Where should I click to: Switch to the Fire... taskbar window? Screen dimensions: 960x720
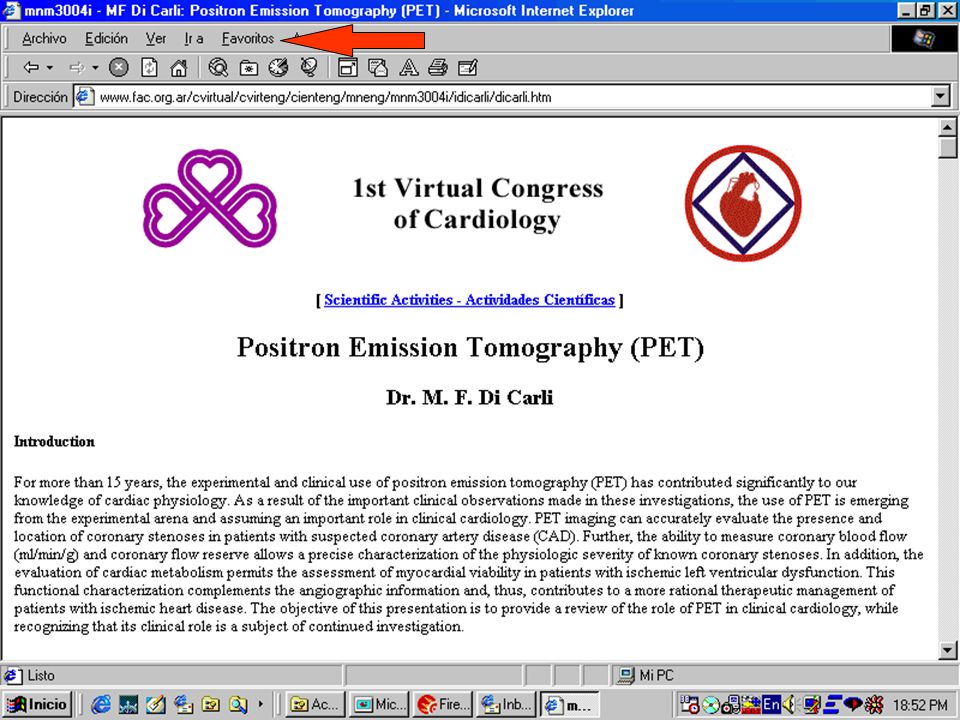coord(443,705)
